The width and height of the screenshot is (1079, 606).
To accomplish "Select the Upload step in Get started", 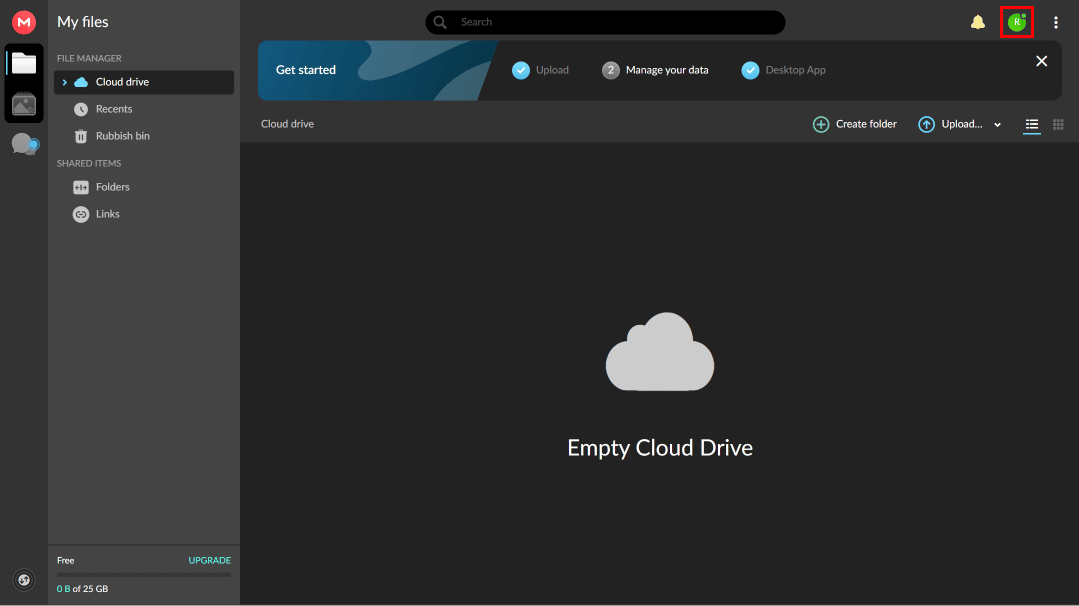I will pyautogui.click(x=540, y=70).
